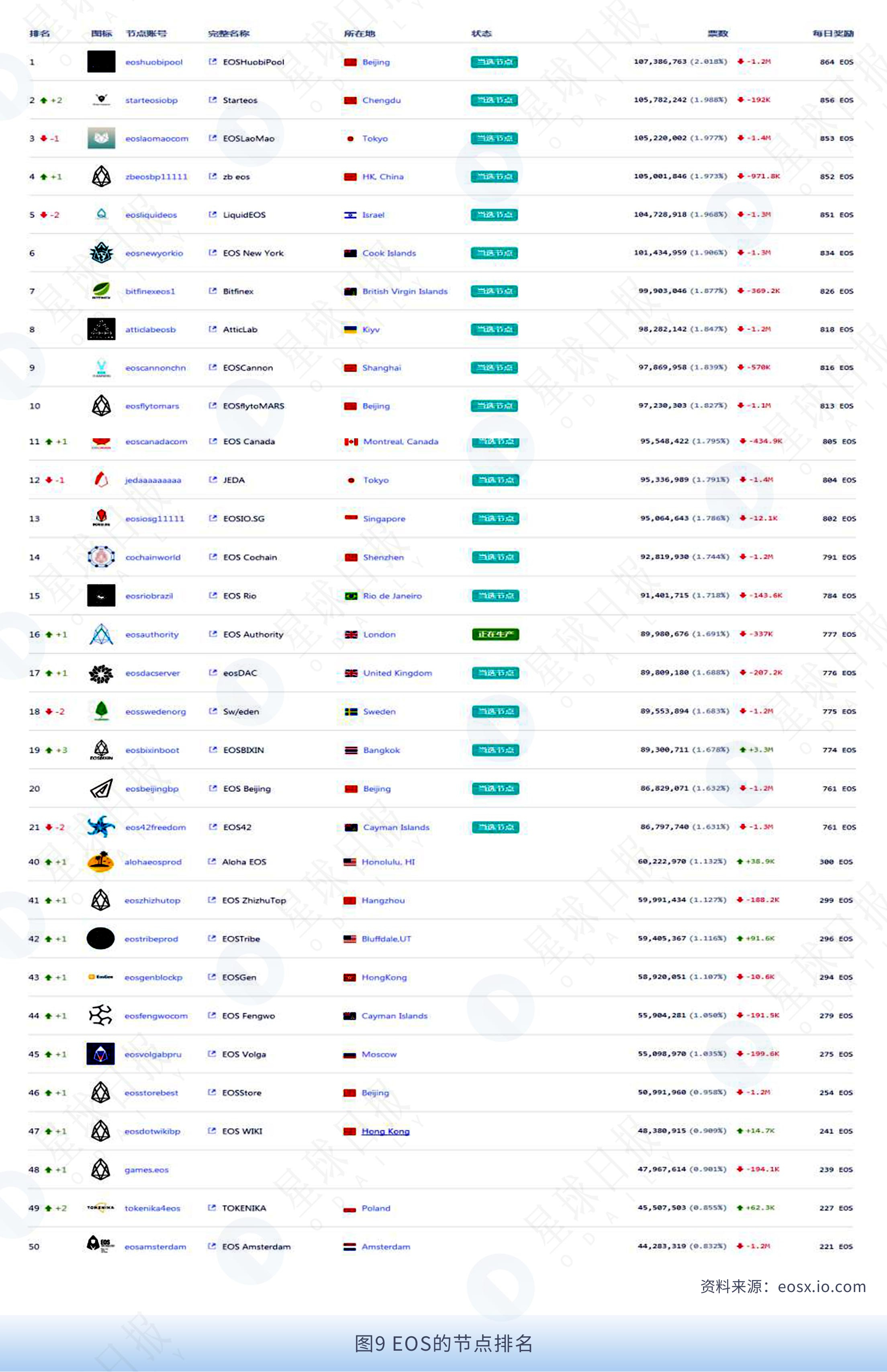Click the rank column header
The width and height of the screenshot is (887, 1372).
pyautogui.click(x=40, y=33)
